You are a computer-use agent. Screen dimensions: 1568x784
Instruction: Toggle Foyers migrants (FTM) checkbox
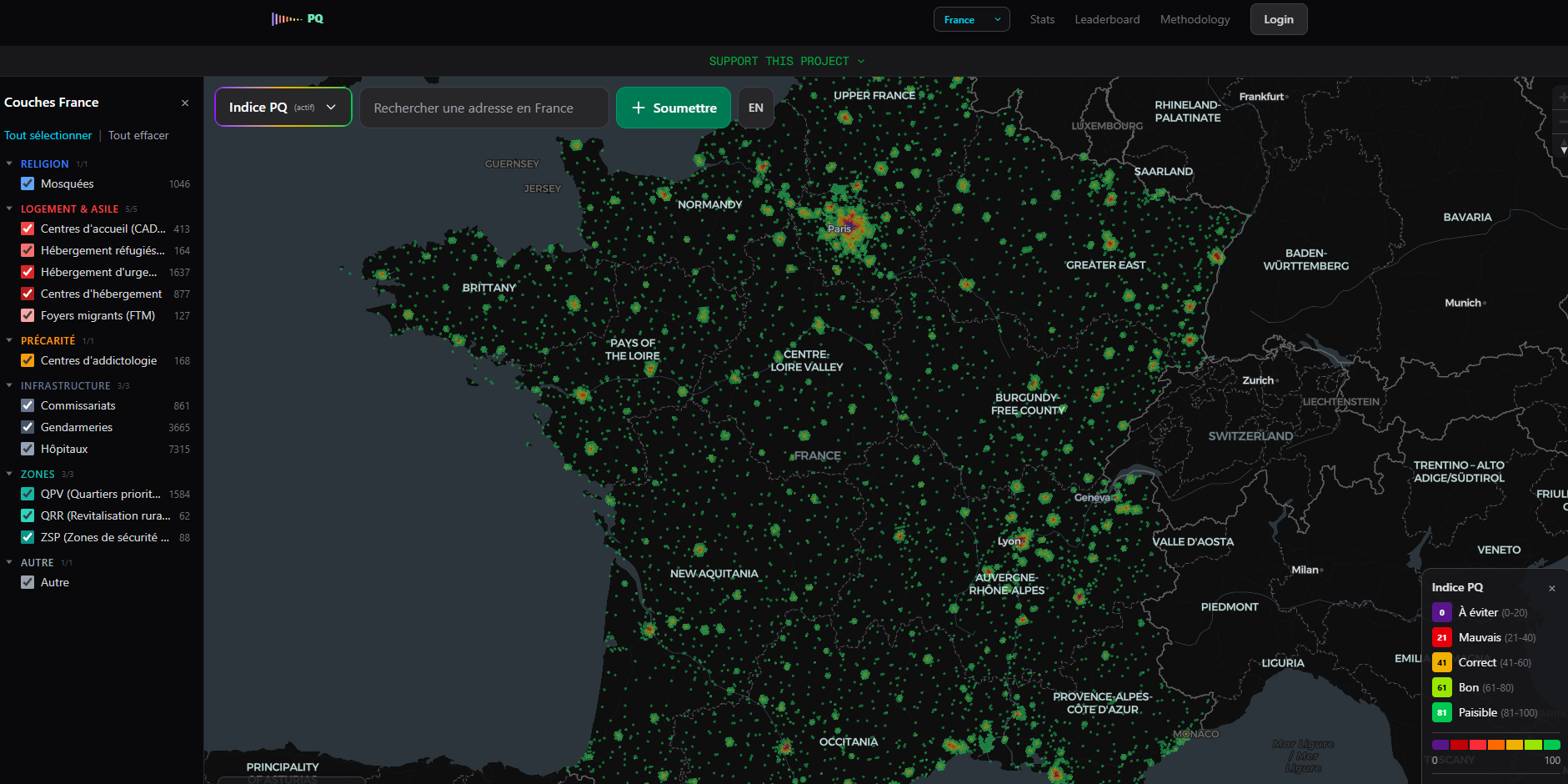pyautogui.click(x=28, y=315)
